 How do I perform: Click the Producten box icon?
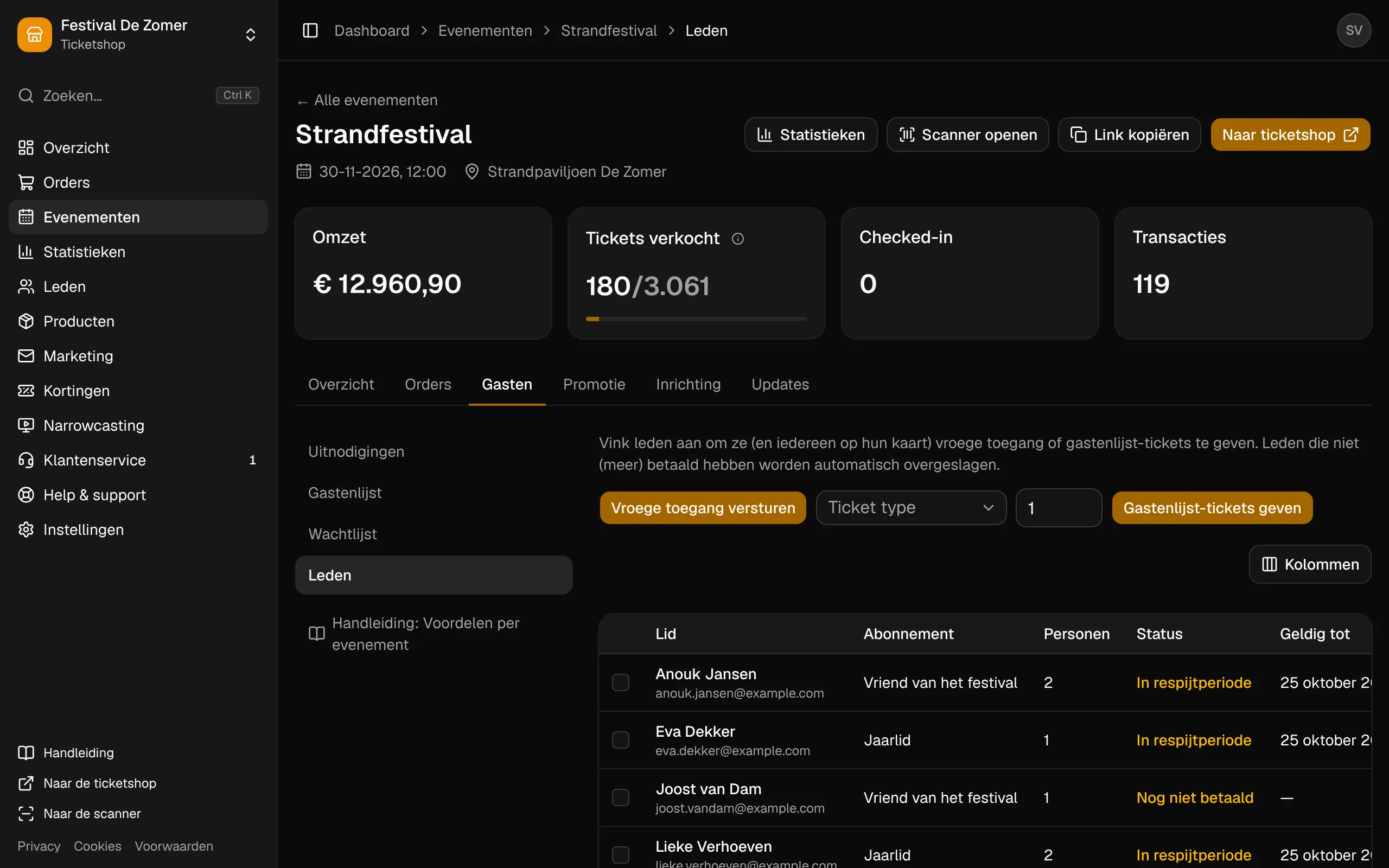[26, 321]
